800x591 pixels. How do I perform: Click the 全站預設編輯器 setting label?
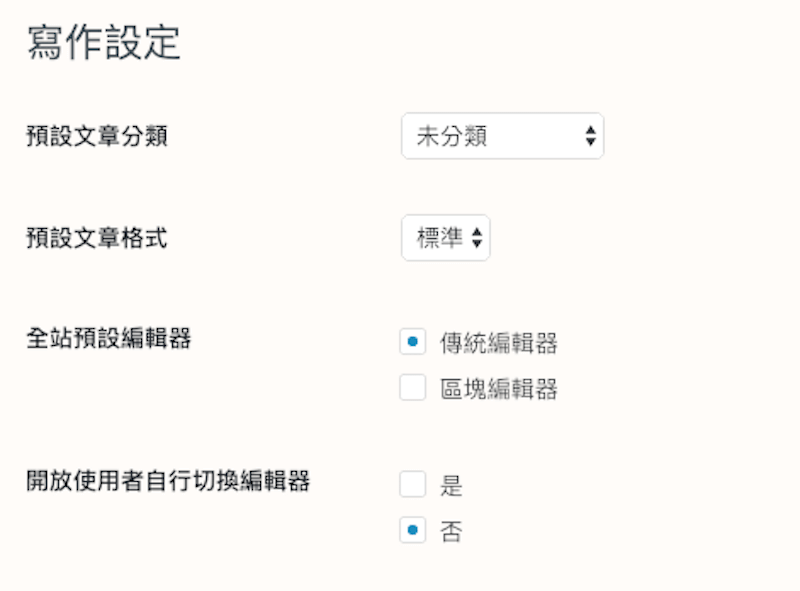[109, 338]
